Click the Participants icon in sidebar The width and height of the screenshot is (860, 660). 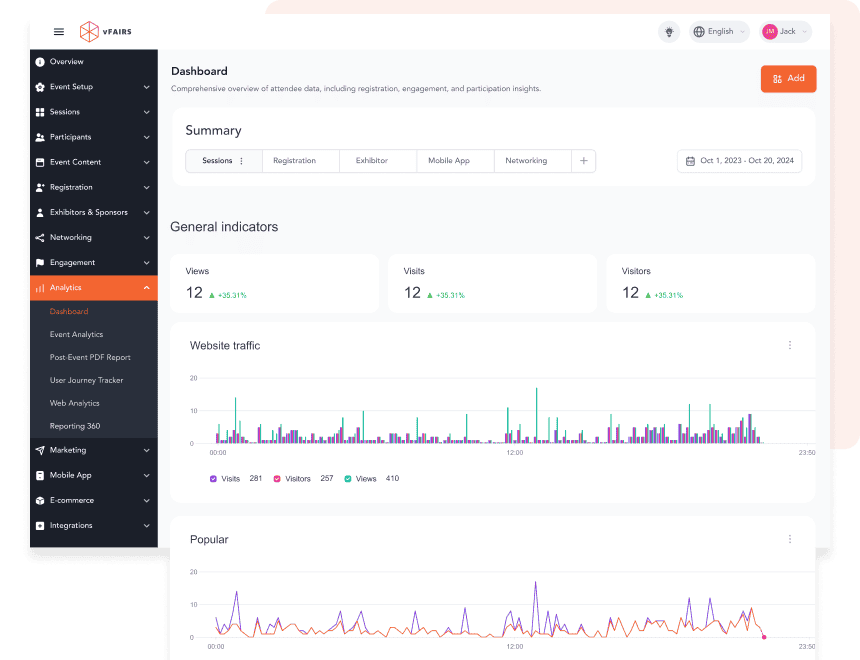[x=39, y=136]
